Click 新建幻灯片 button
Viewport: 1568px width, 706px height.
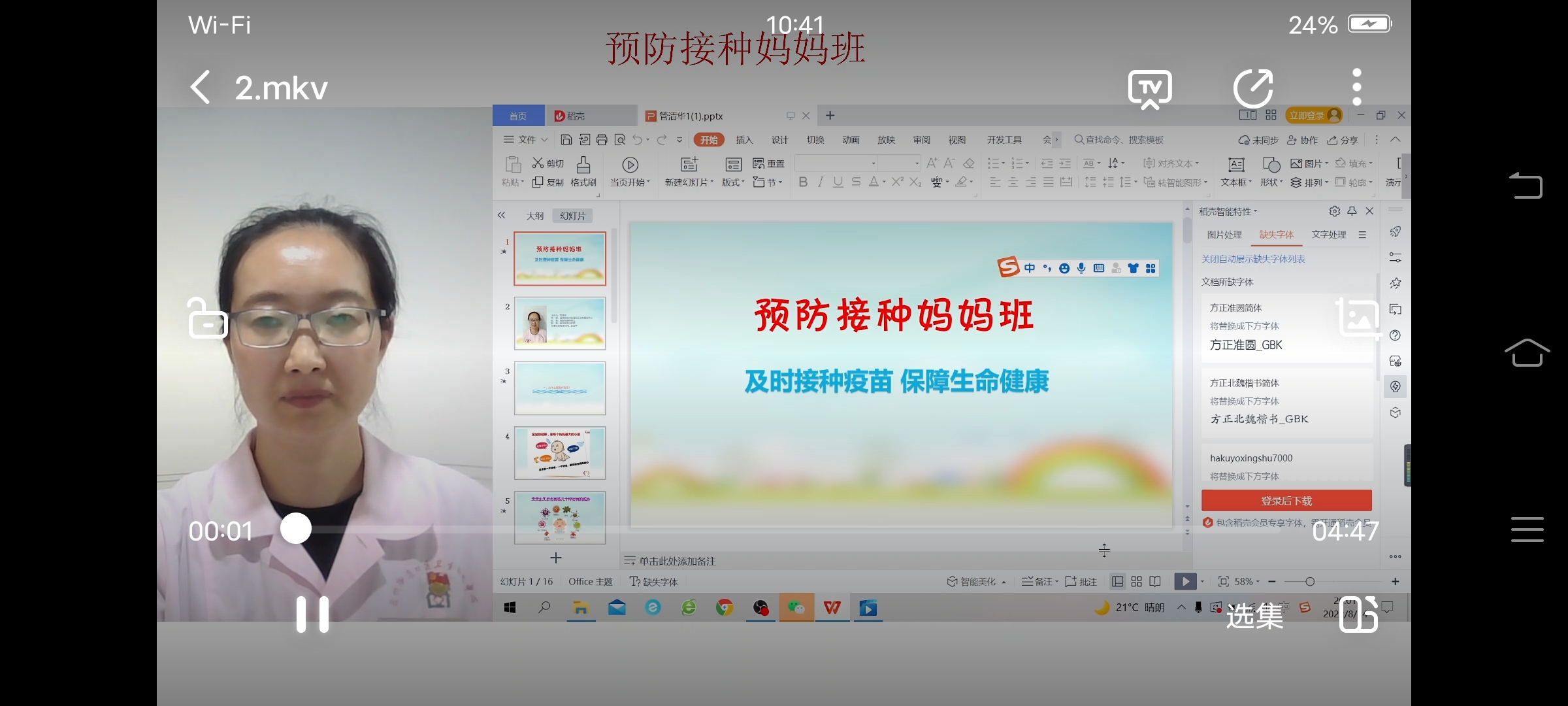689,173
